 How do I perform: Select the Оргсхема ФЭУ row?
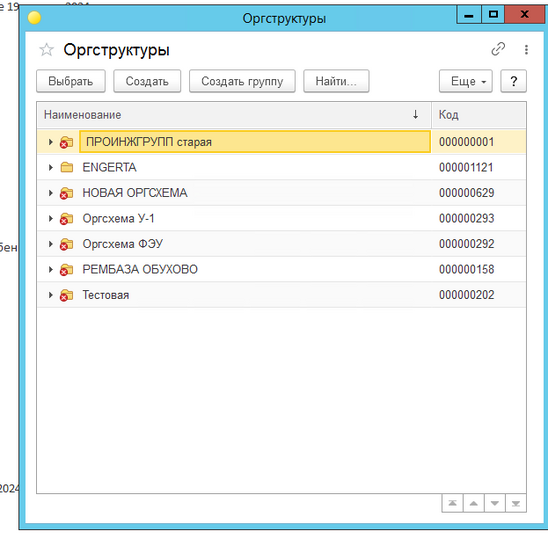(281, 244)
